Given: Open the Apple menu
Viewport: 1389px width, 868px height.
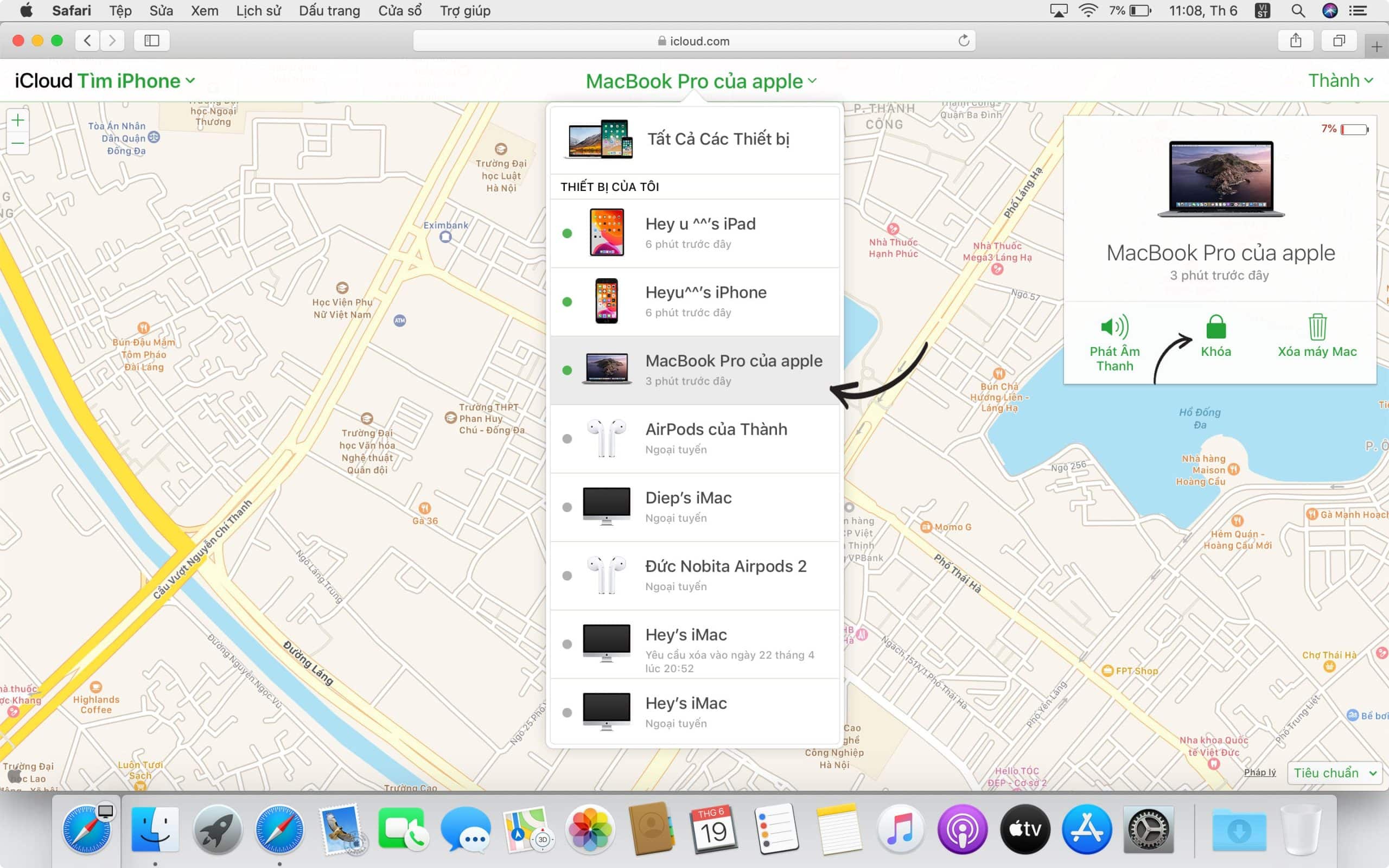Looking at the screenshot, I should (27, 10).
